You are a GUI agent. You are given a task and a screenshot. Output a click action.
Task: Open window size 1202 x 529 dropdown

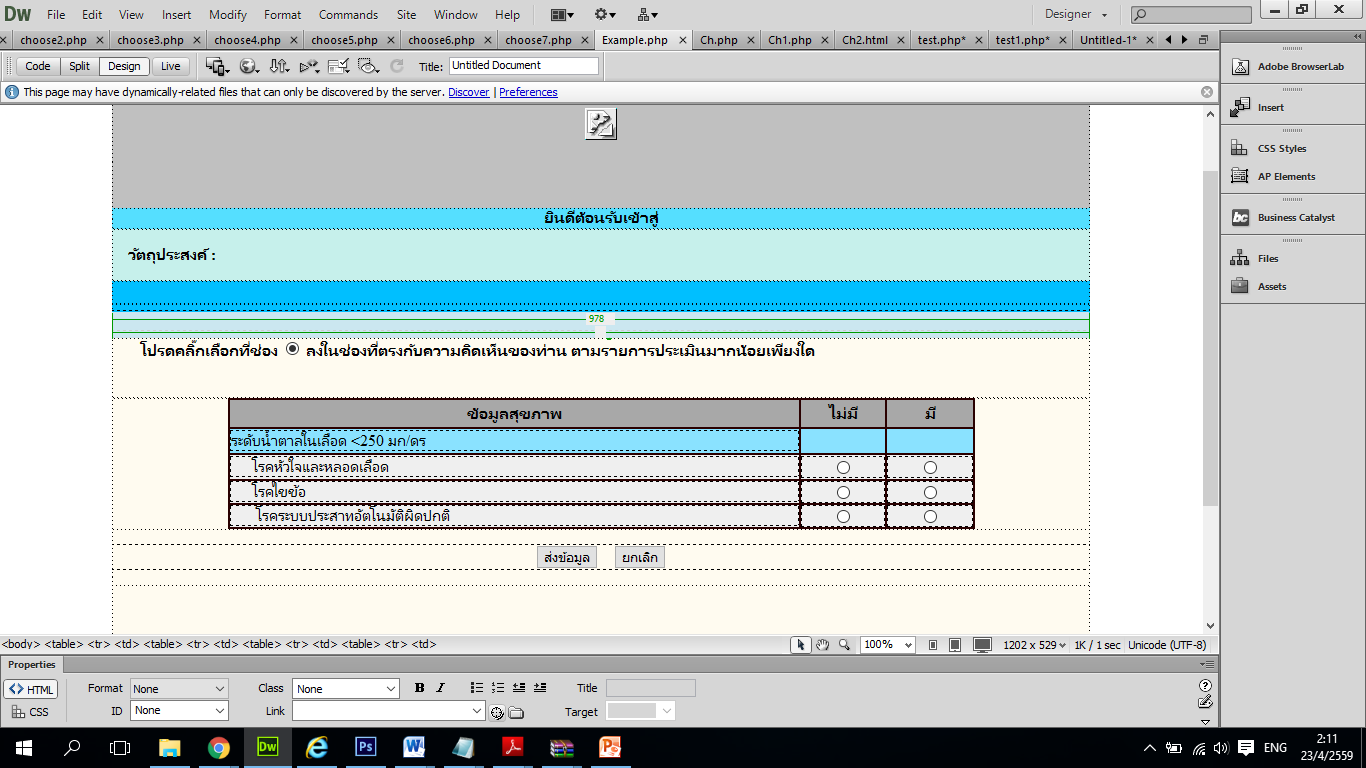[x=1034, y=645]
